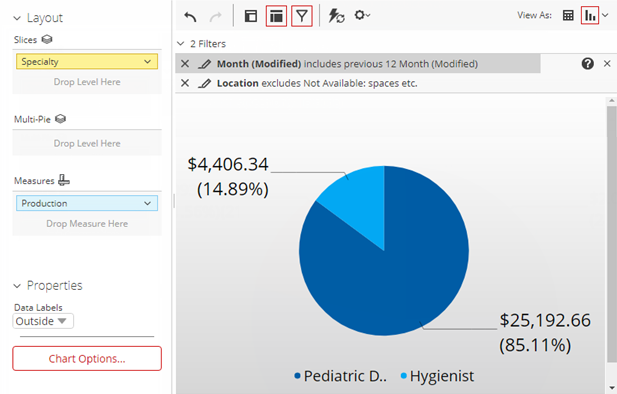Click the Month (Modified) filter text
The height and width of the screenshot is (394, 617).
pyautogui.click(x=347, y=63)
